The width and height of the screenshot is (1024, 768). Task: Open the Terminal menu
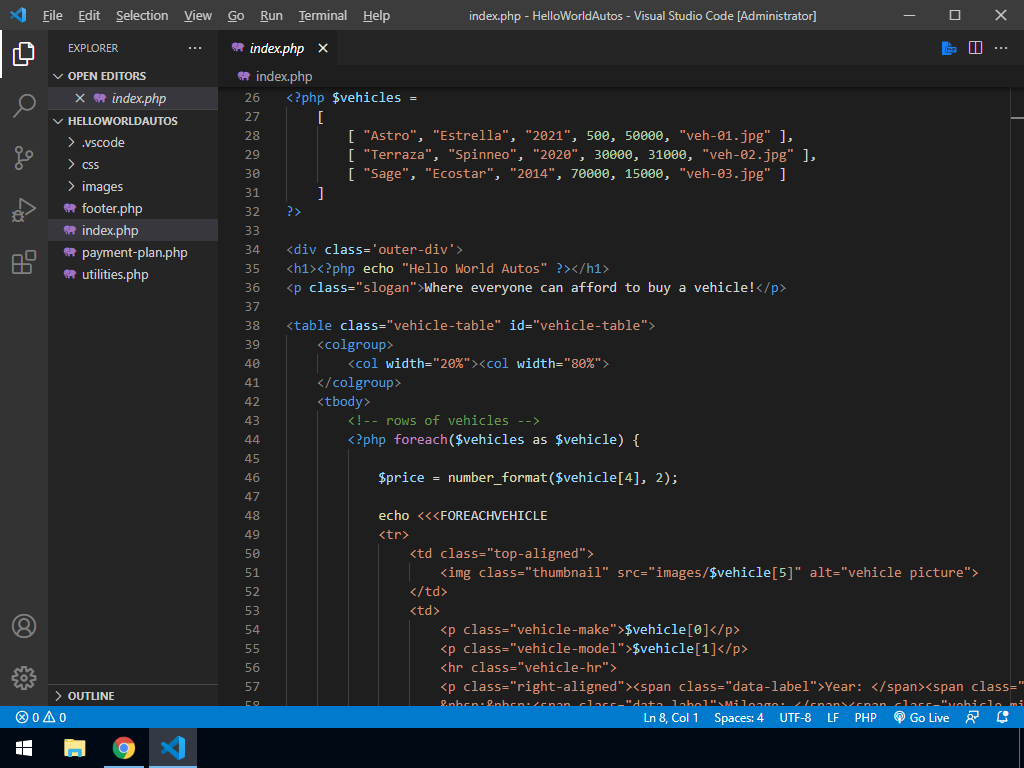[322, 16]
